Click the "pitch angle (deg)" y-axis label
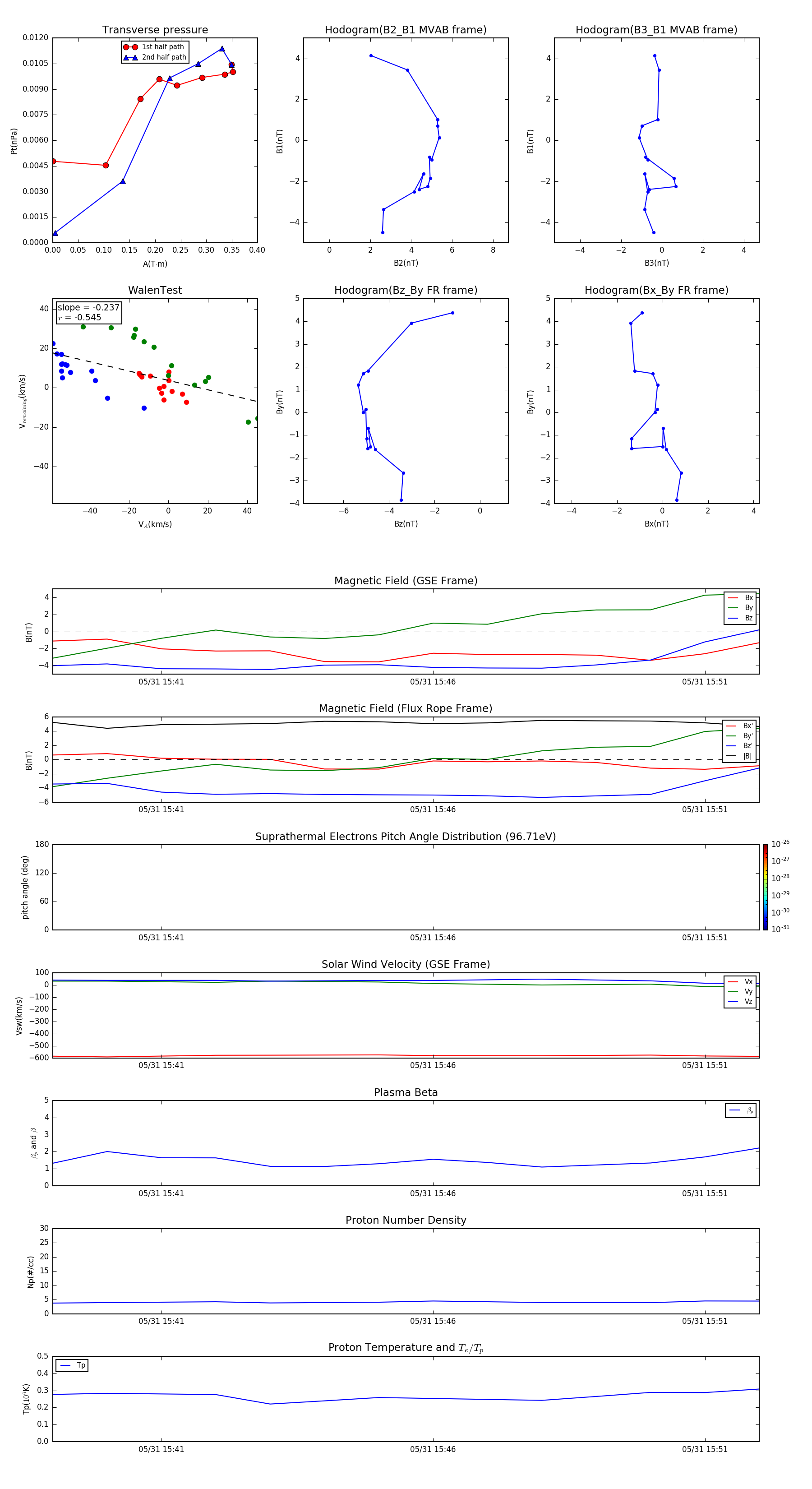 (25, 887)
